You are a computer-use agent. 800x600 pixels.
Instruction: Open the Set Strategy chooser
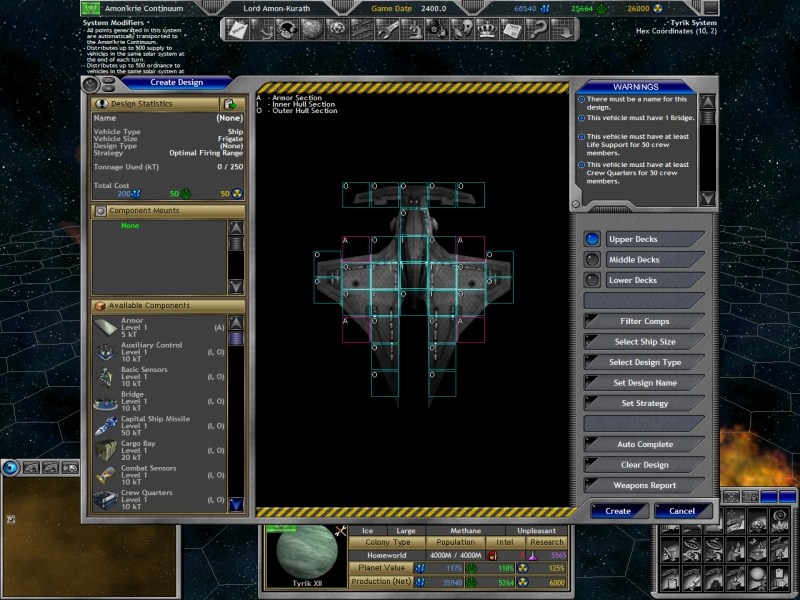(x=644, y=403)
